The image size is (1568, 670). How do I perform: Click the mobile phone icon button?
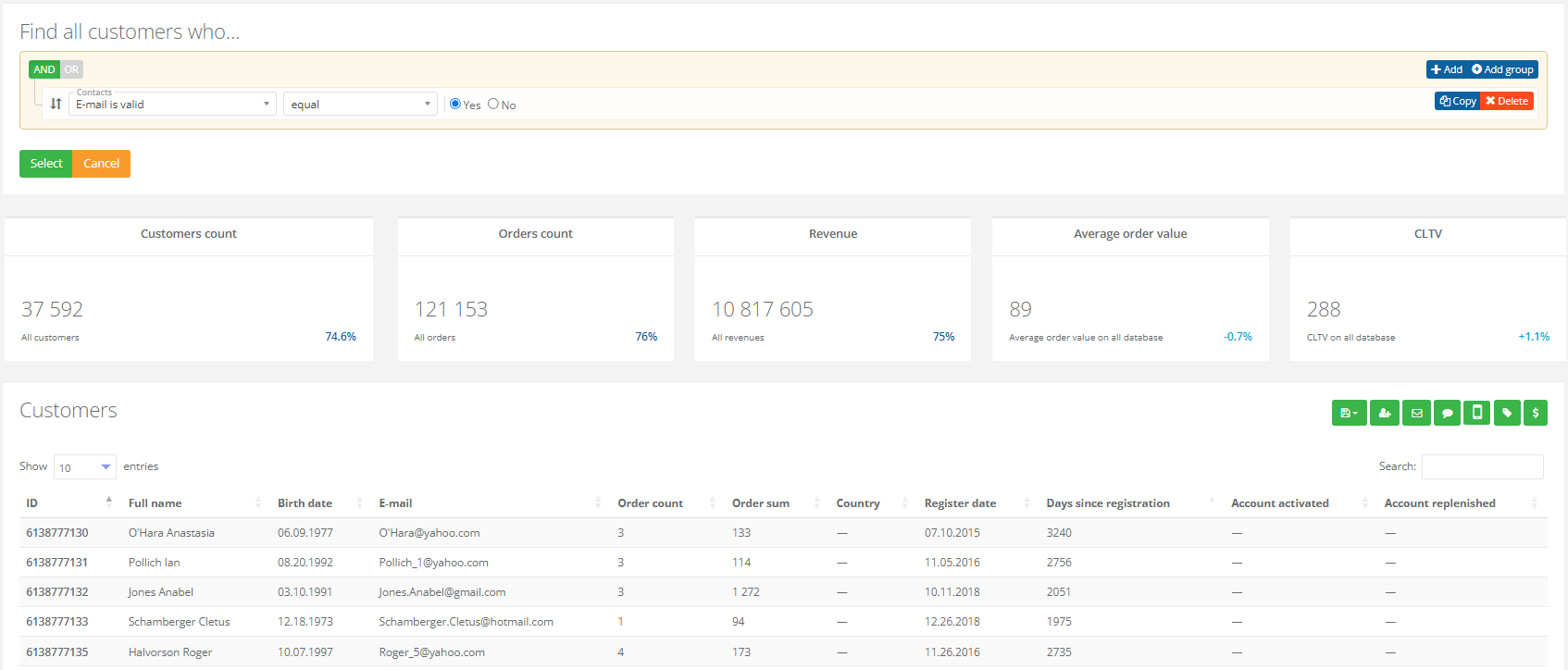1477,413
